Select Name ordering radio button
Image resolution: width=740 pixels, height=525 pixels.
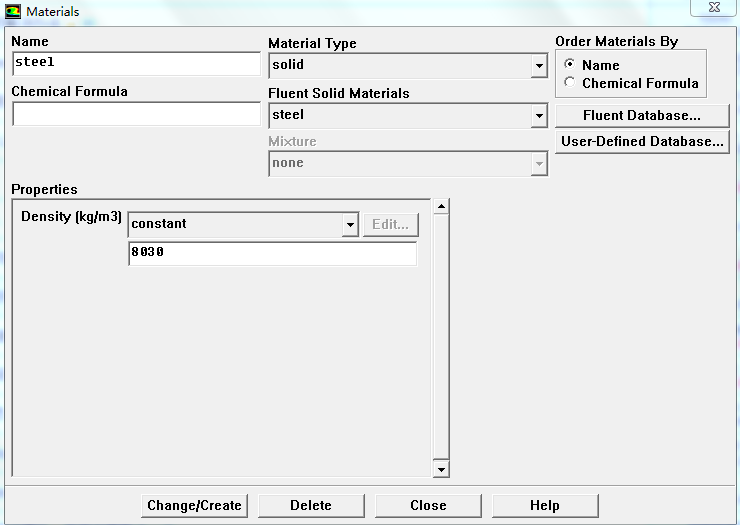click(570, 65)
